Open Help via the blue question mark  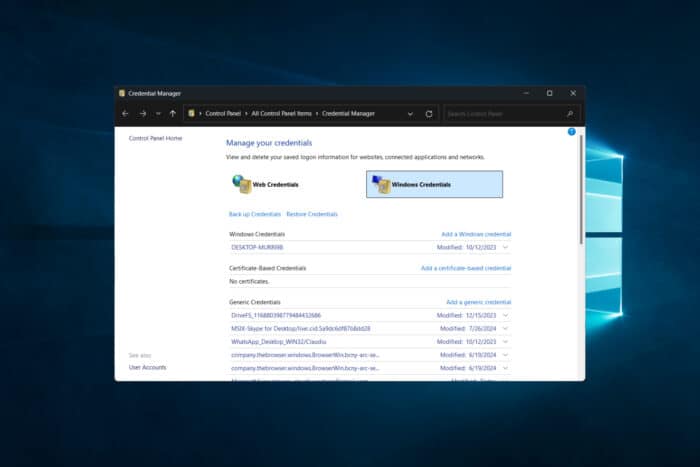coord(571,131)
